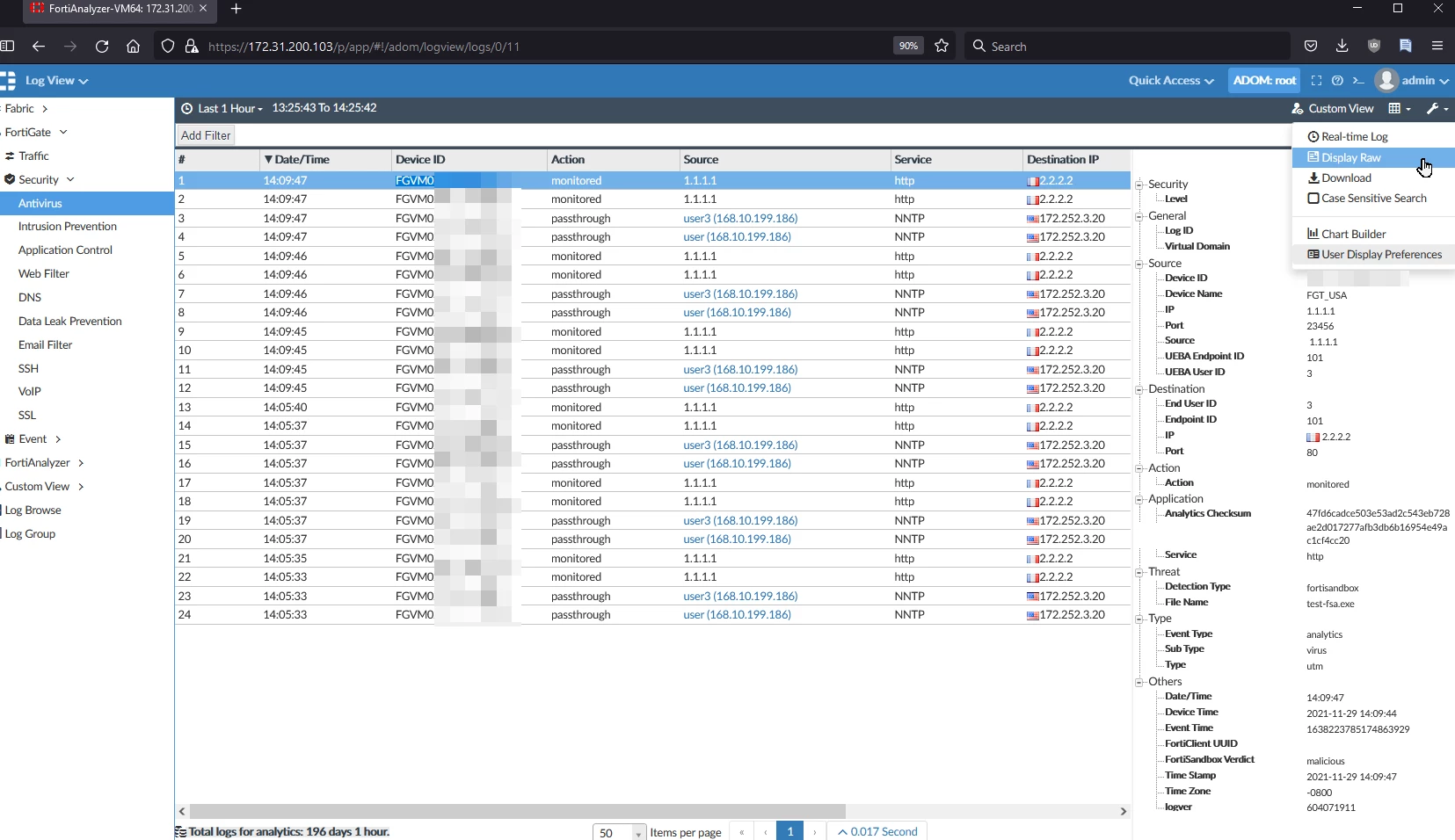Image resolution: width=1455 pixels, height=840 pixels.
Task: Focus browser Search field
Action: [x=1128, y=47]
